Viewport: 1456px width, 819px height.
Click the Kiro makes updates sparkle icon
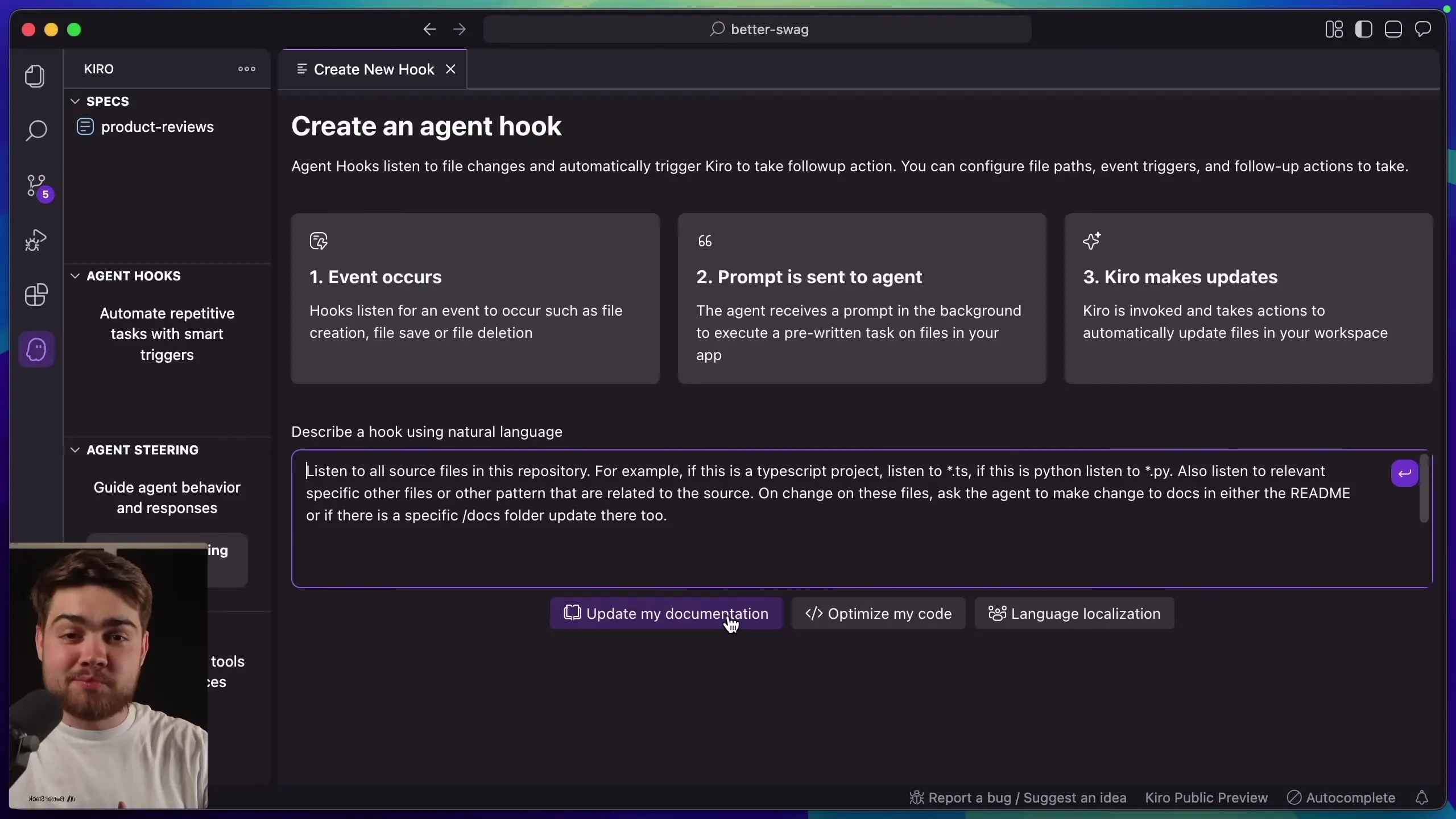click(x=1092, y=241)
